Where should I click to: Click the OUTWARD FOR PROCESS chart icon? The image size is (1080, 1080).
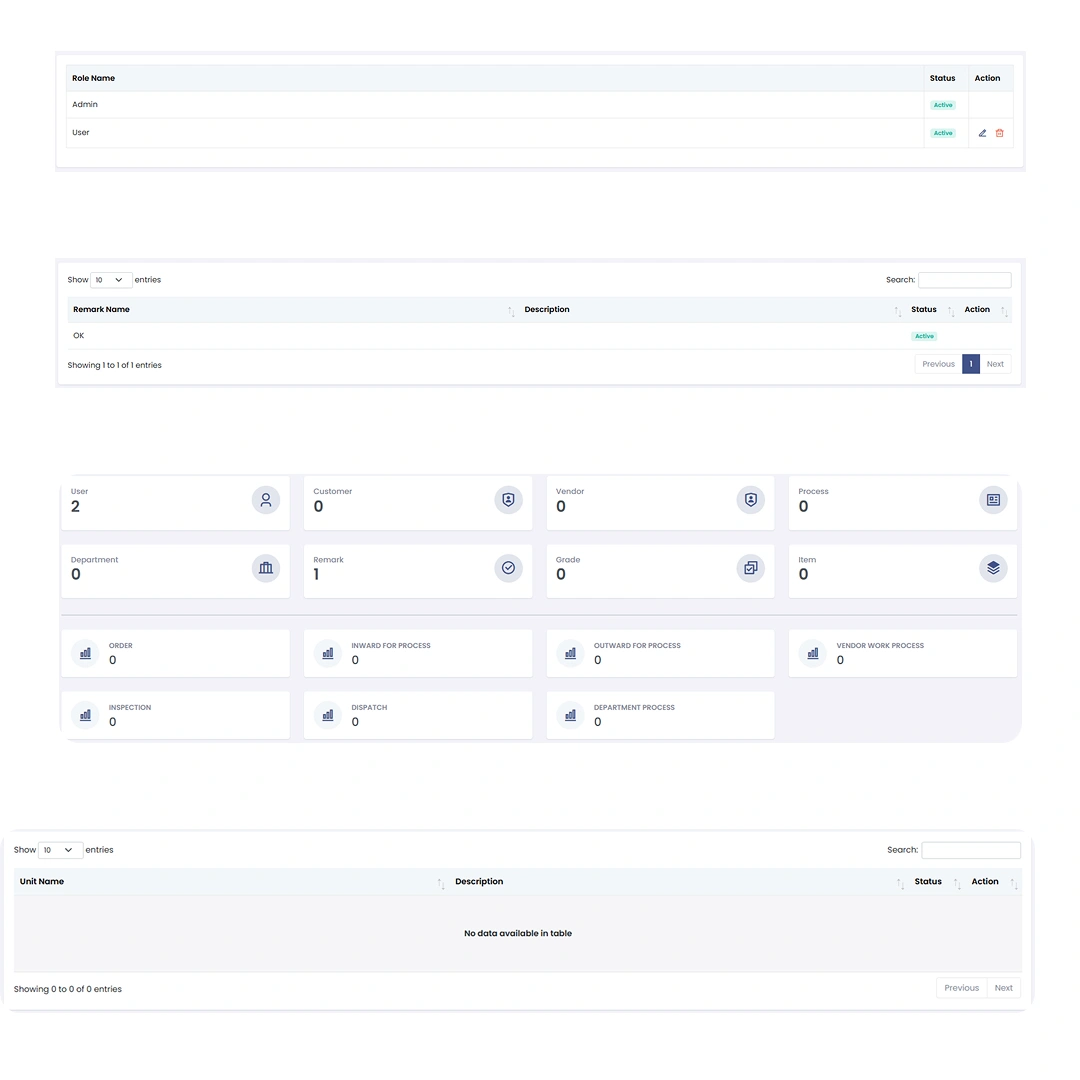click(570, 653)
